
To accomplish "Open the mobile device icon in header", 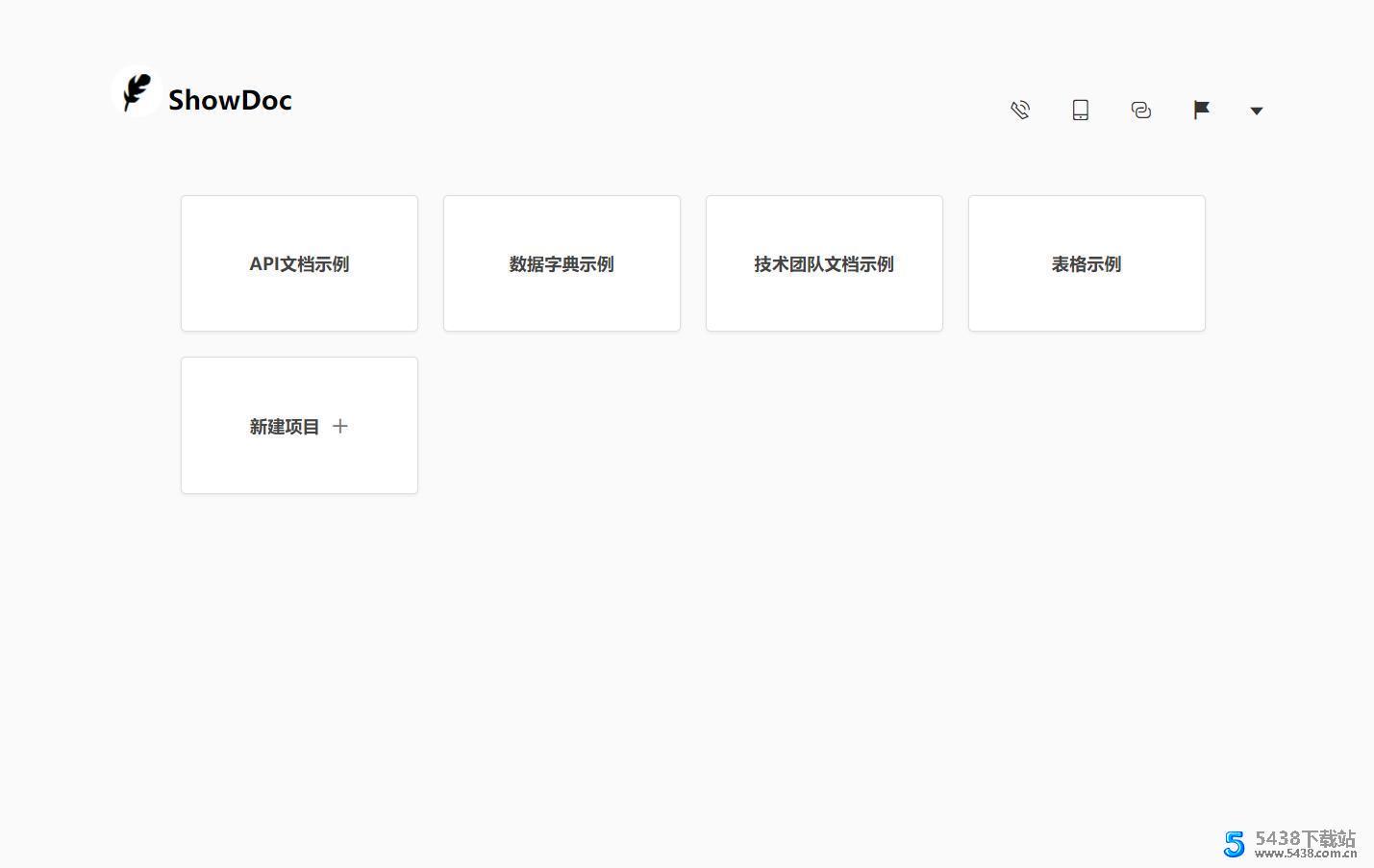I will [x=1081, y=110].
